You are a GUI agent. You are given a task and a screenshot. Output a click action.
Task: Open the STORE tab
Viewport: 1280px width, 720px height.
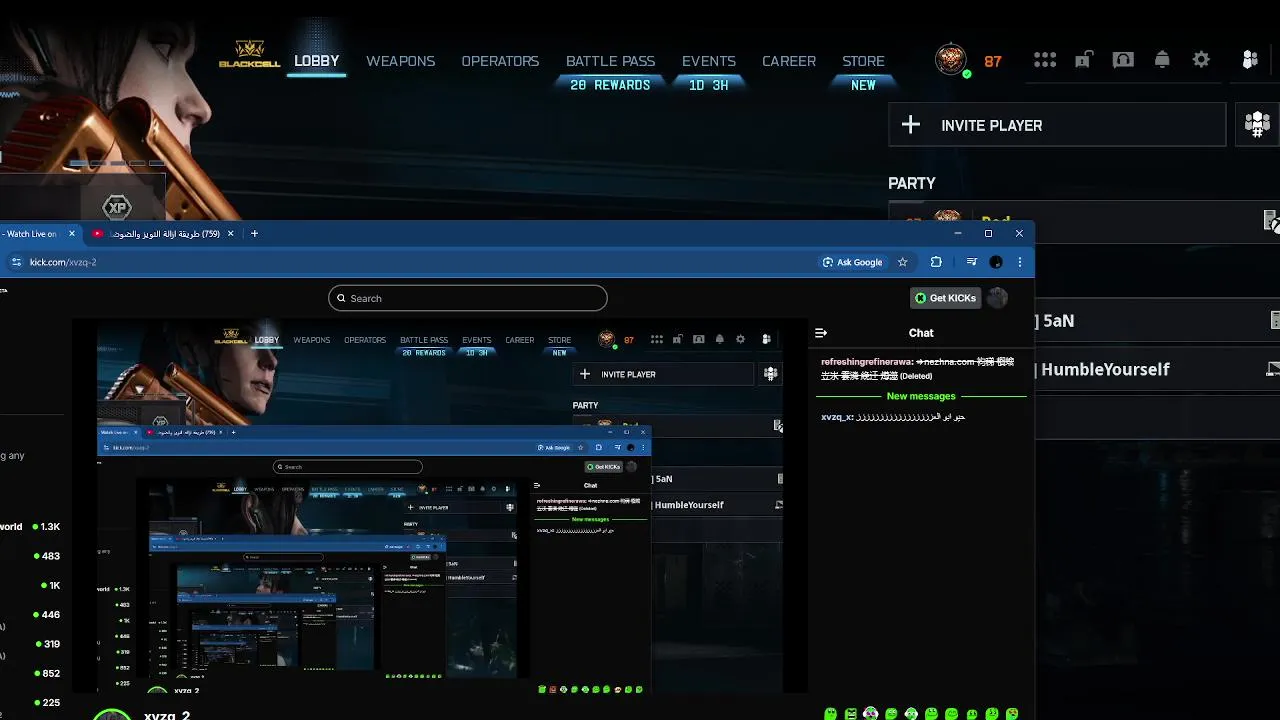point(863,61)
